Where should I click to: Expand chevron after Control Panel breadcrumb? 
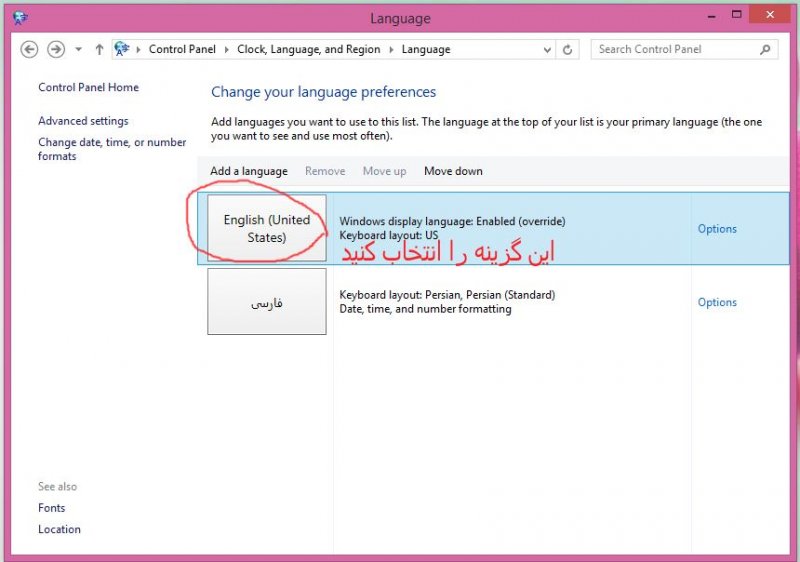[227, 49]
